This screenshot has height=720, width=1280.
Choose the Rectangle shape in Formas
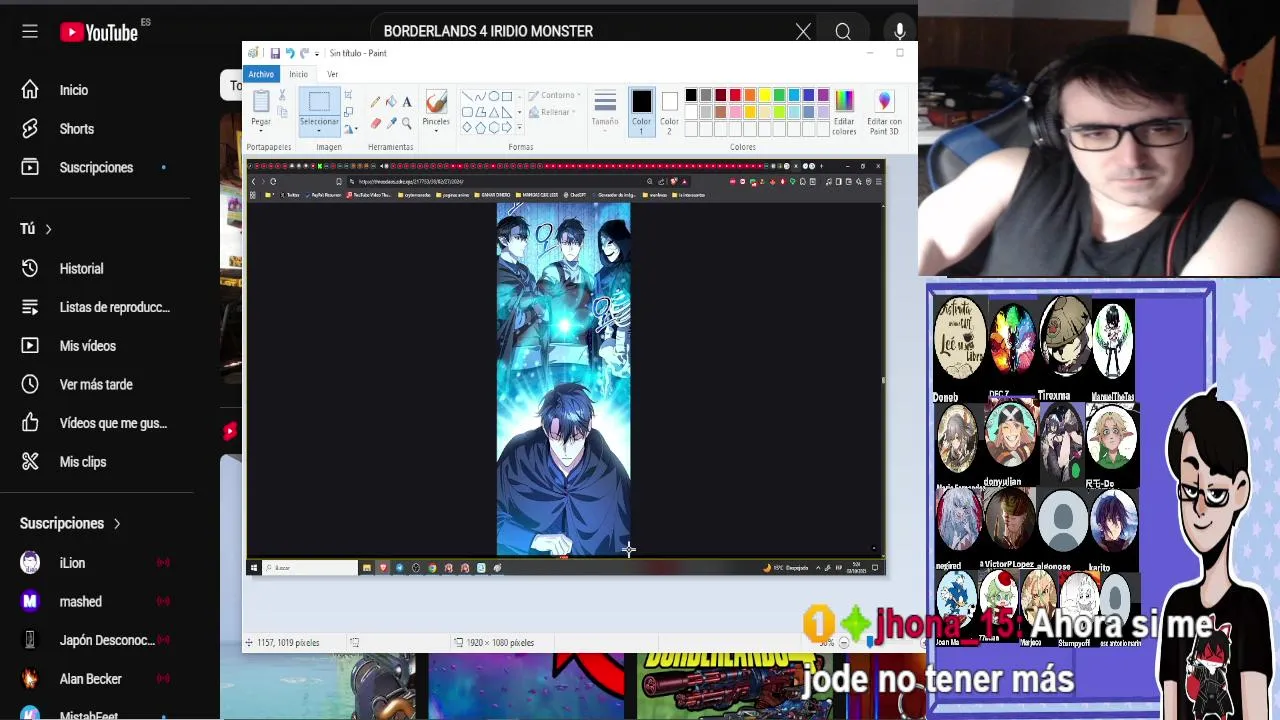click(507, 96)
